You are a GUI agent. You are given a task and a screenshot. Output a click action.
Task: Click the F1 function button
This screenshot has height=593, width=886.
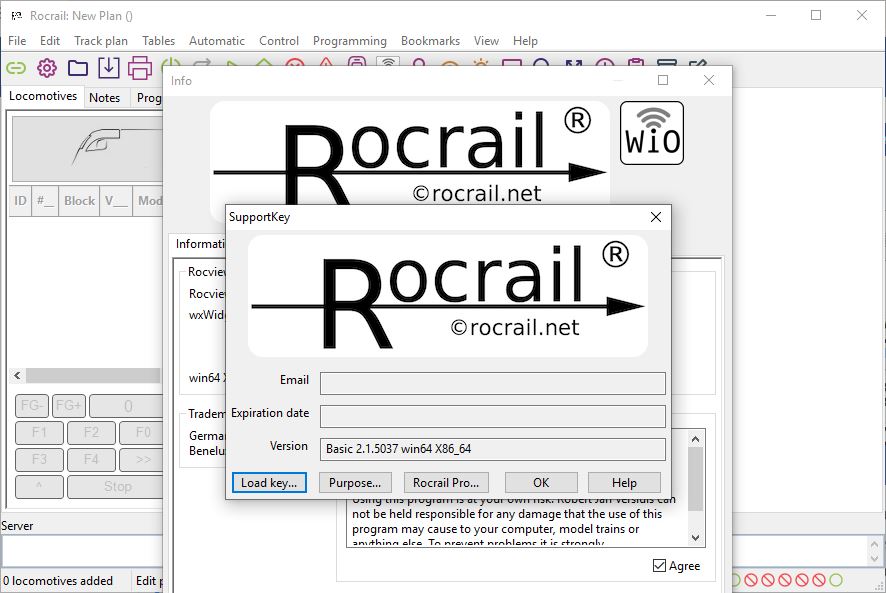[39, 432]
